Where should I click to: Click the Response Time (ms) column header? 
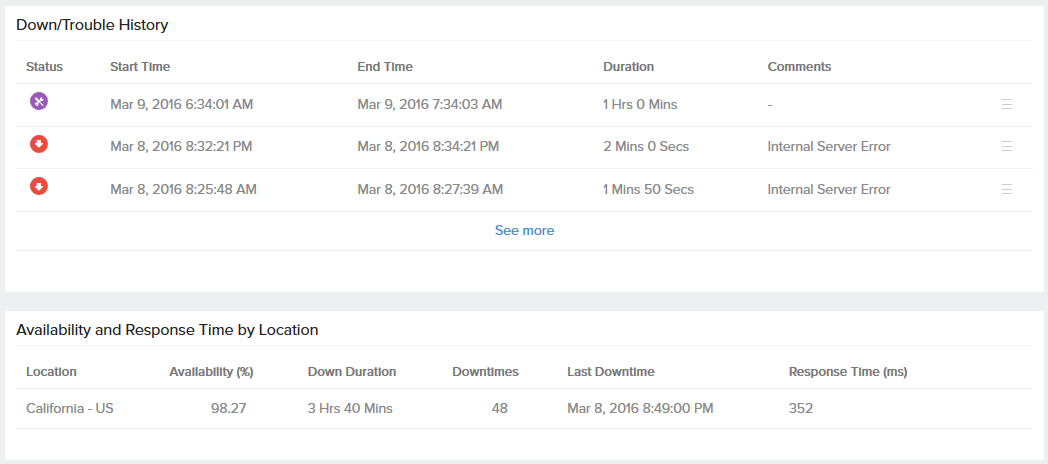point(847,372)
